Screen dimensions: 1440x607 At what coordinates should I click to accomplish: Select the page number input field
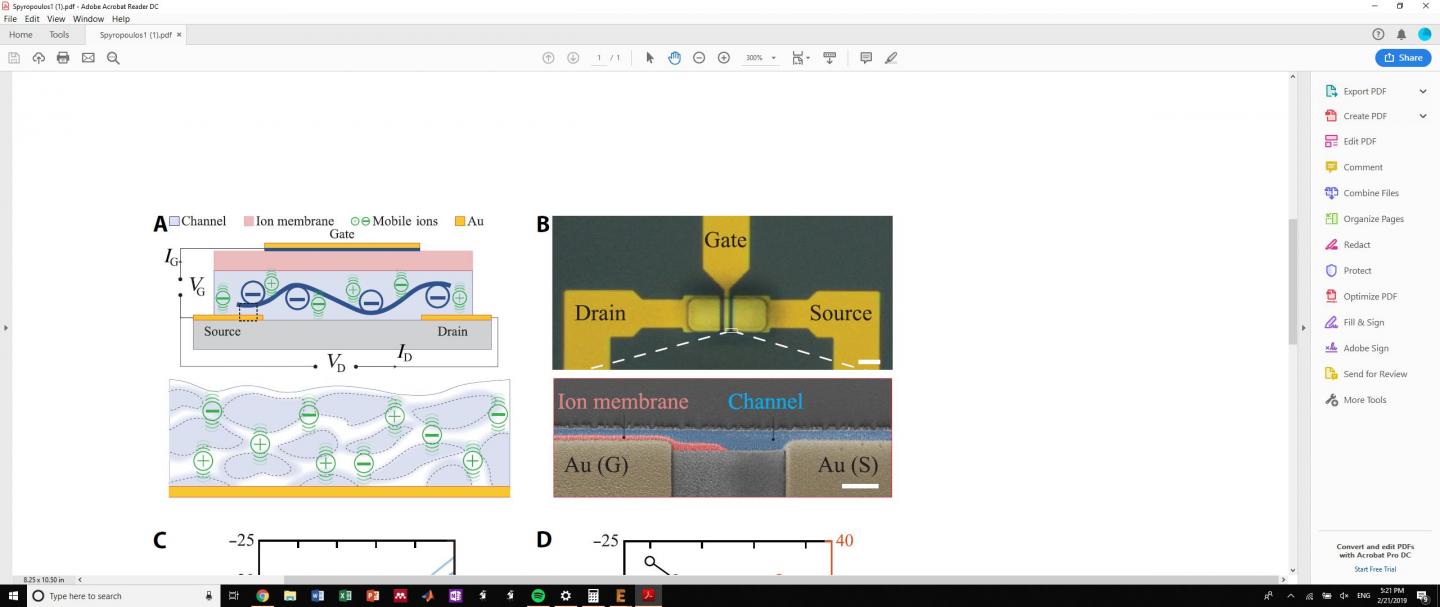point(599,57)
